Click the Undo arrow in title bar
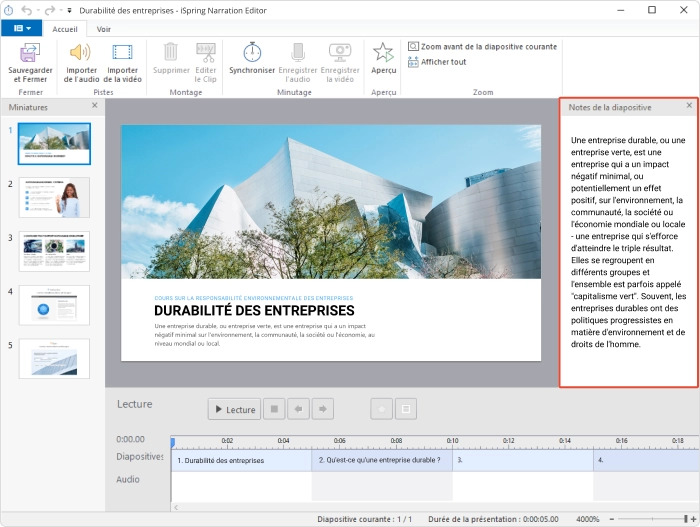700x527 pixels. [x=27, y=10]
